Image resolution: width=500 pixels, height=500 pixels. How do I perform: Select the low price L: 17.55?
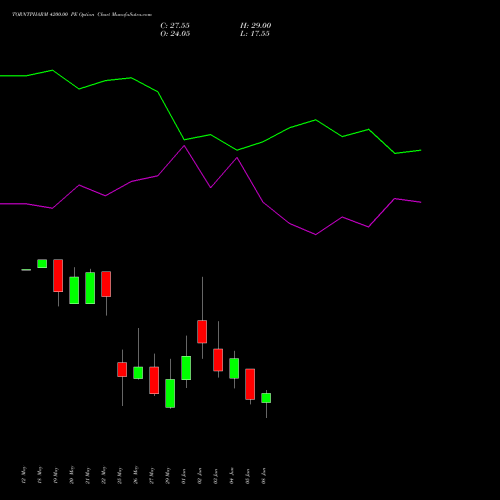255,34
